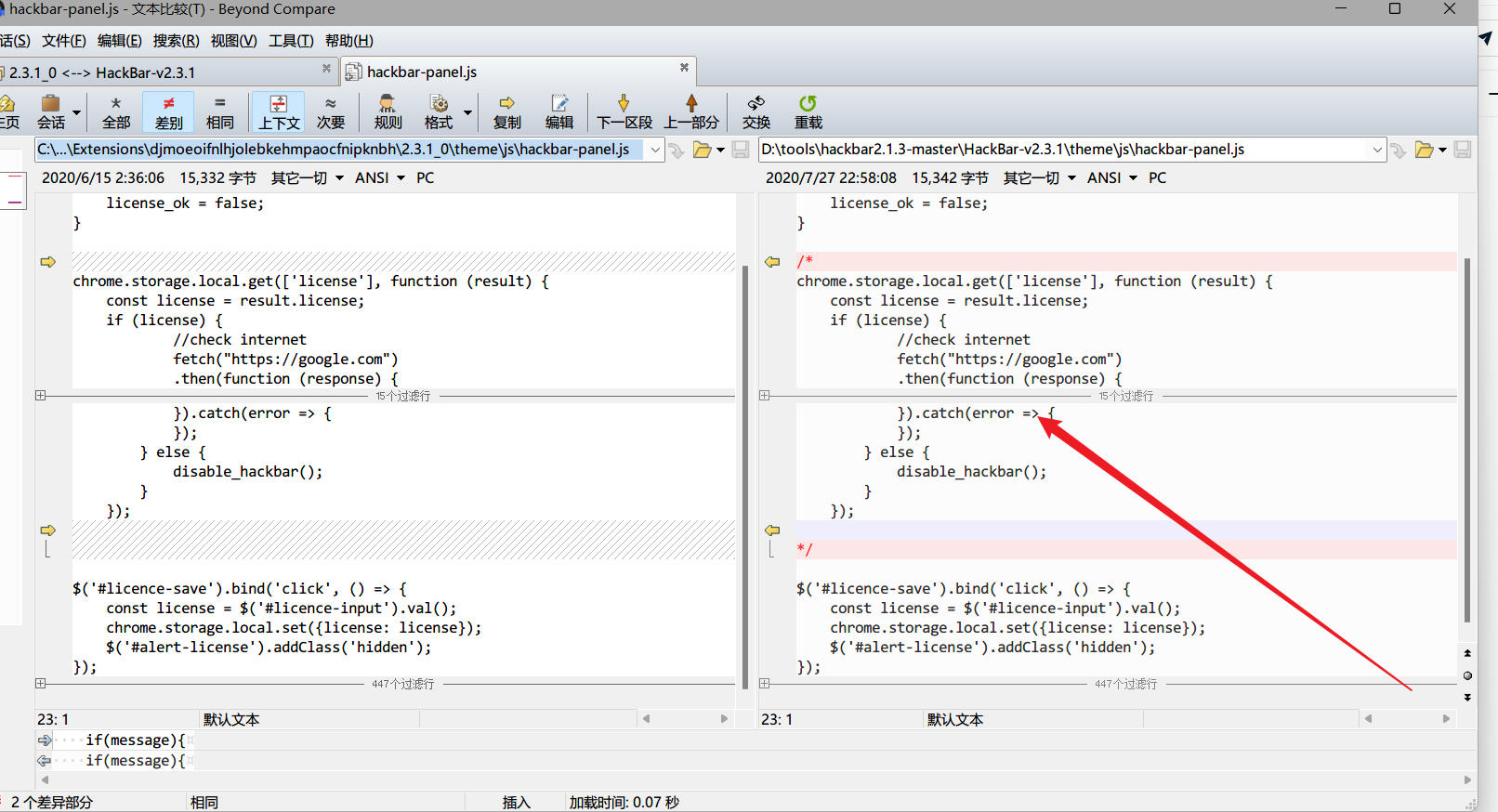This screenshot has height=812, width=1498.
Task: Open the left pane ANSI encoding dropdown
Action: tap(380, 177)
